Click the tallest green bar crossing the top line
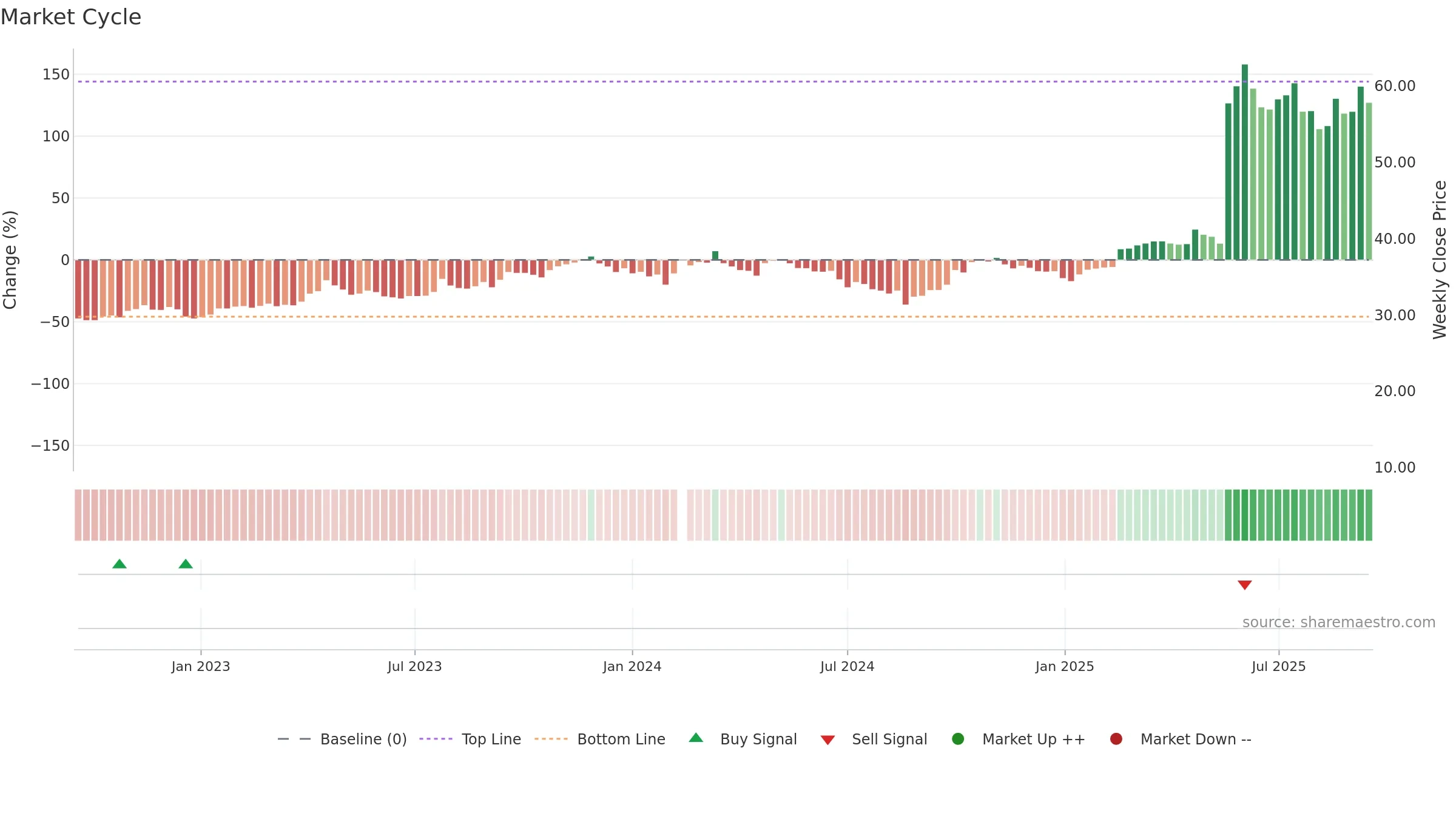Viewport: 1456px width, 819px height. click(x=1245, y=162)
